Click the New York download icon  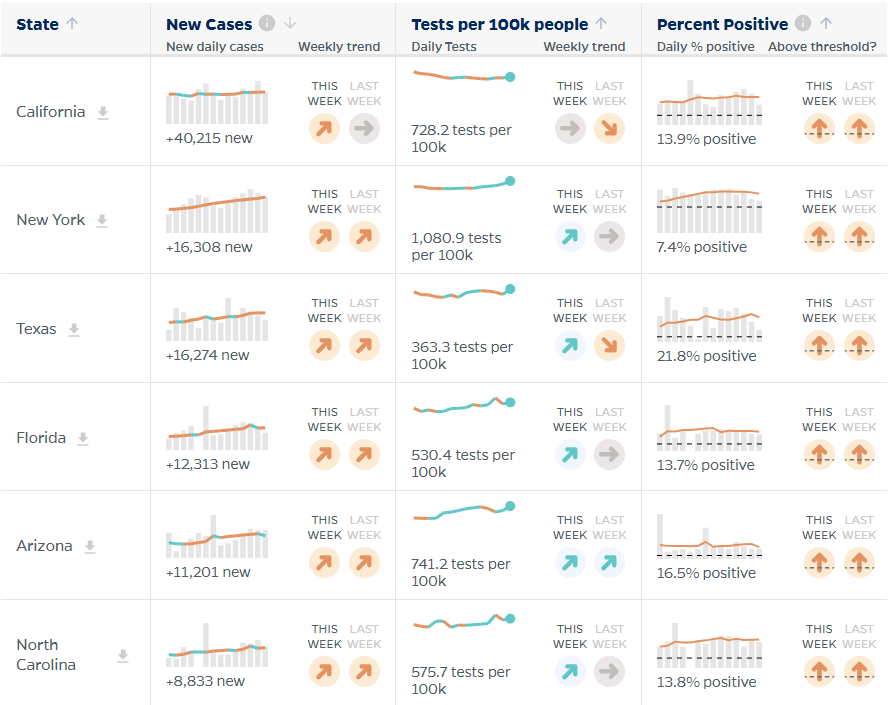point(102,221)
